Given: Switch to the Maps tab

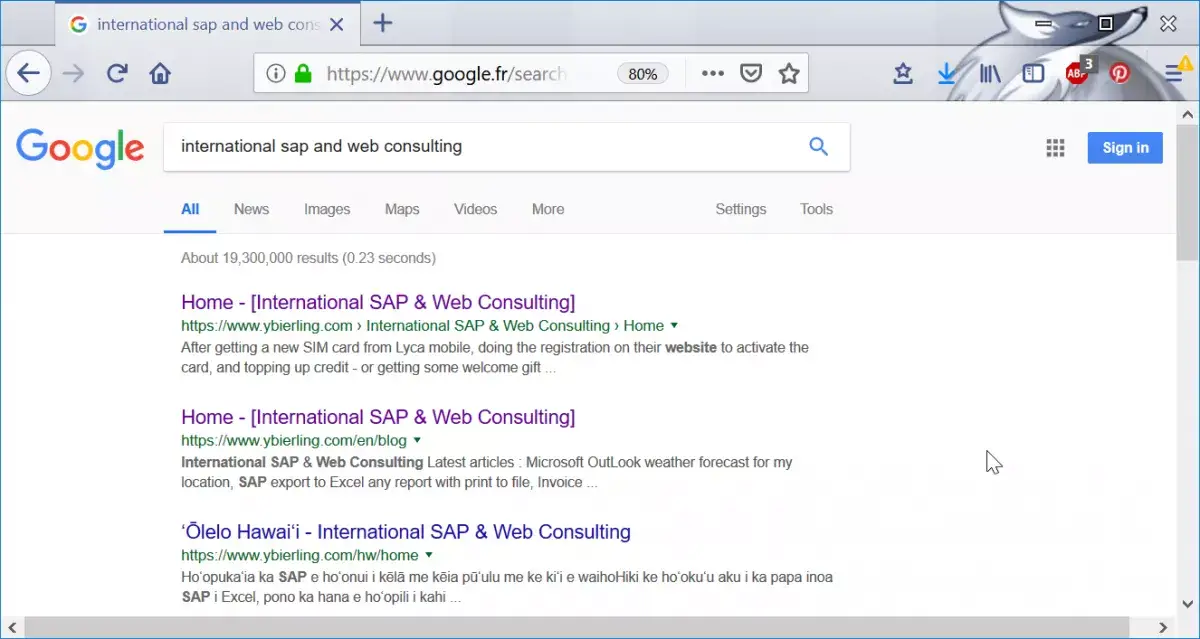Looking at the screenshot, I should [402, 209].
